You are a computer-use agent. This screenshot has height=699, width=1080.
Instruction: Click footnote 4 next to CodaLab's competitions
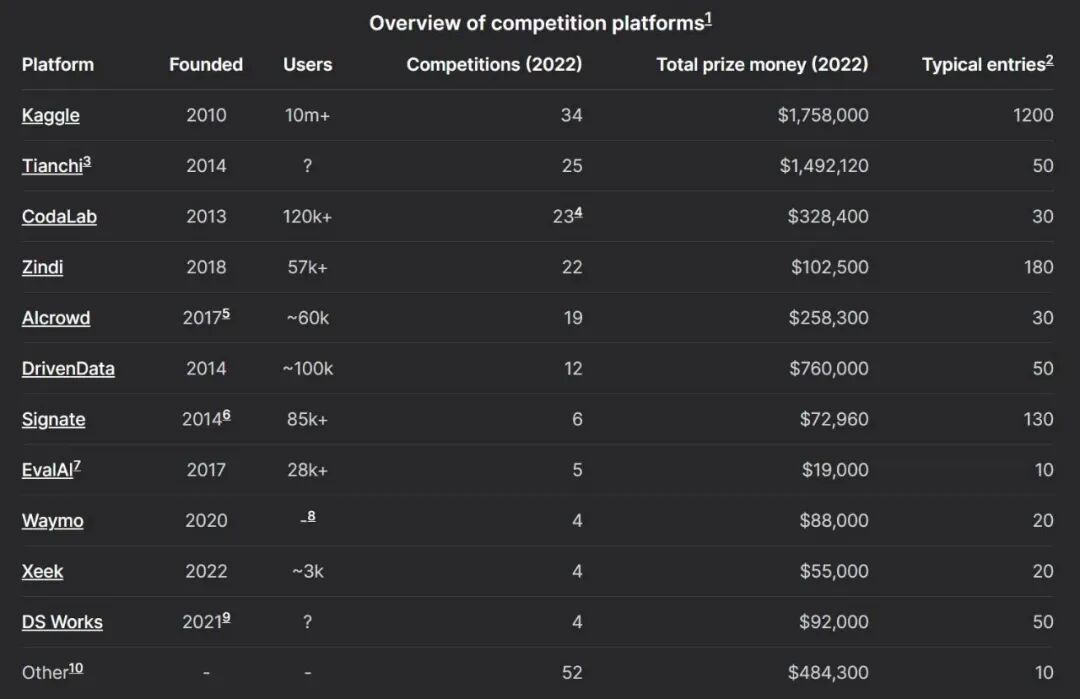click(578, 212)
